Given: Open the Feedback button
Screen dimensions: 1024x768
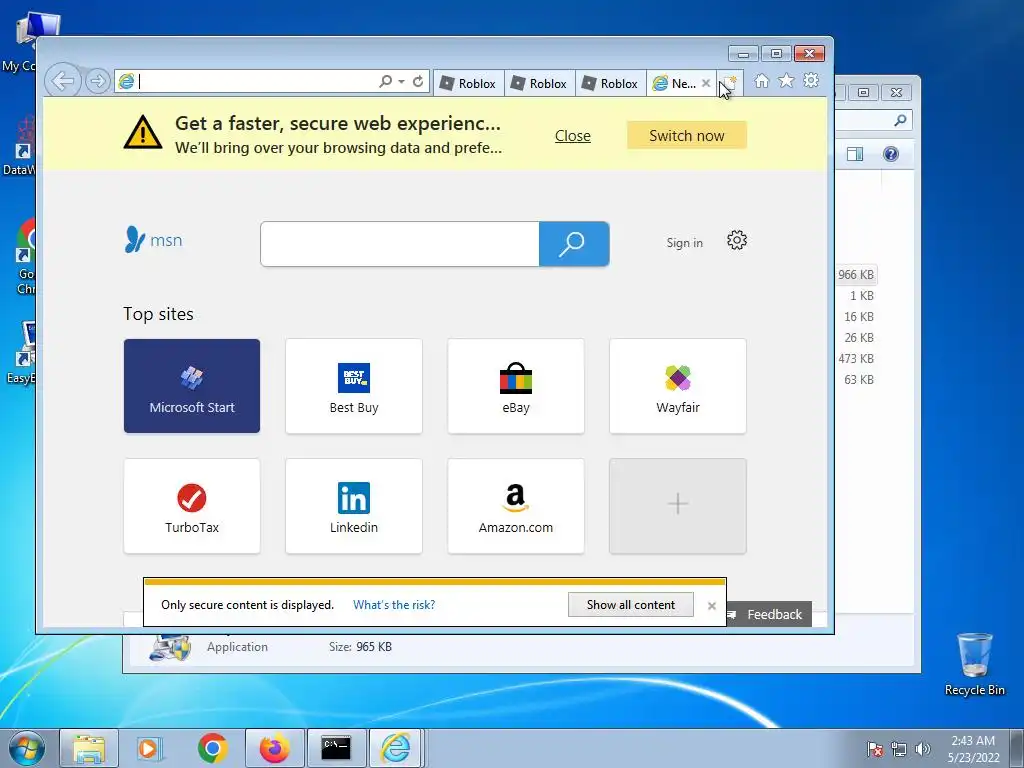Looking at the screenshot, I should click(x=768, y=615).
